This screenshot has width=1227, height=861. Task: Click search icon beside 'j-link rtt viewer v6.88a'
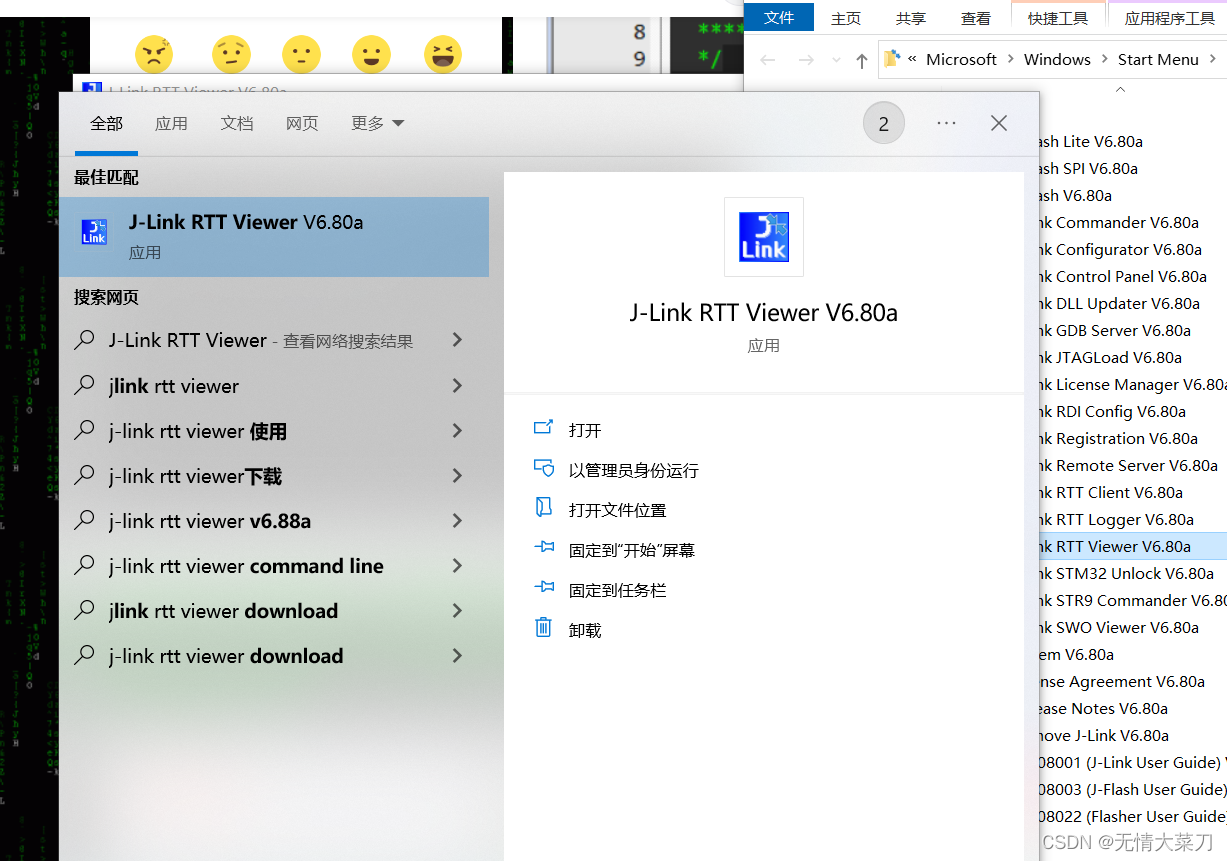[x=85, y=520]
